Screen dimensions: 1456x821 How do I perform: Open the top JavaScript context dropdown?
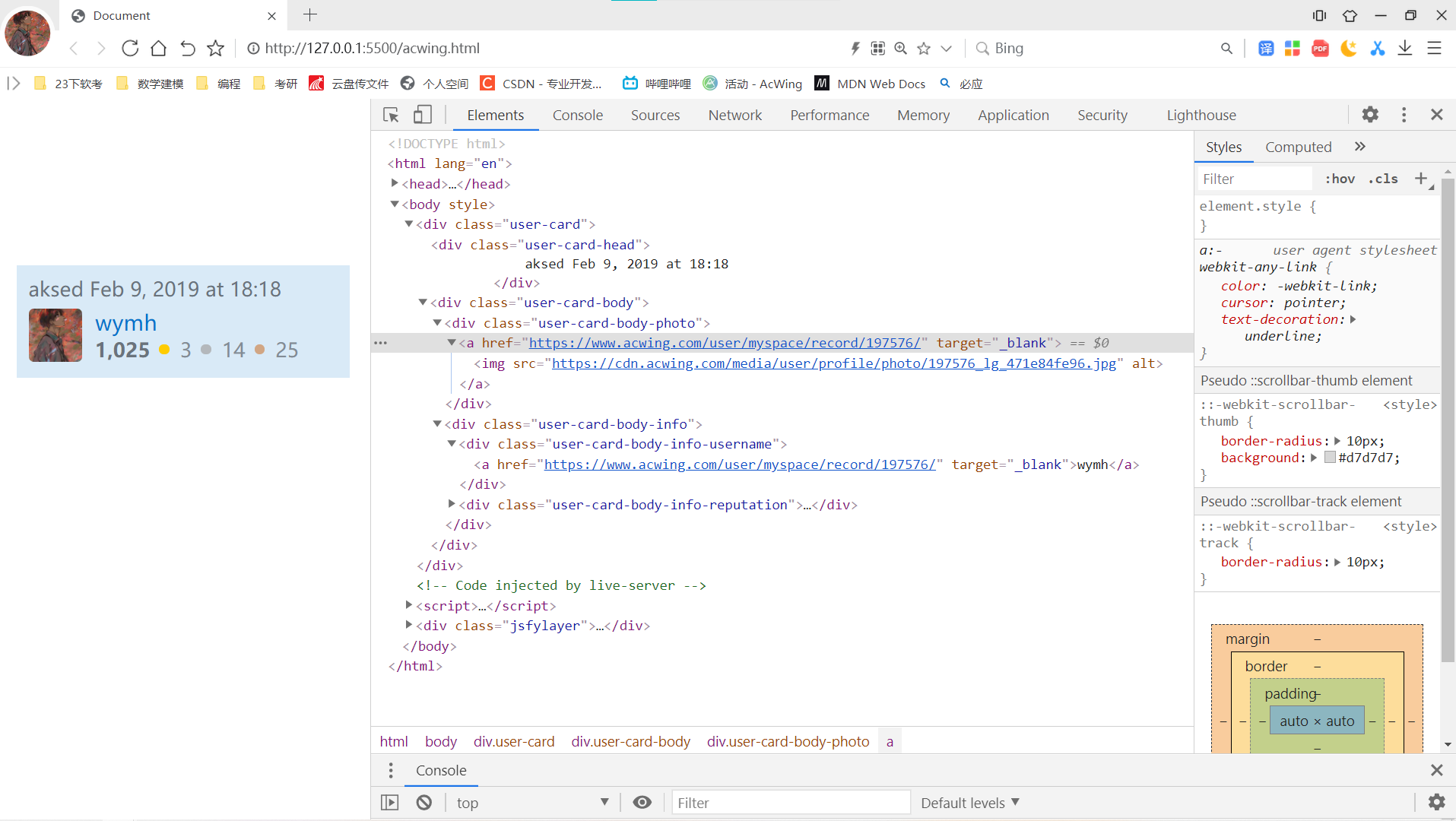[532, 803]
